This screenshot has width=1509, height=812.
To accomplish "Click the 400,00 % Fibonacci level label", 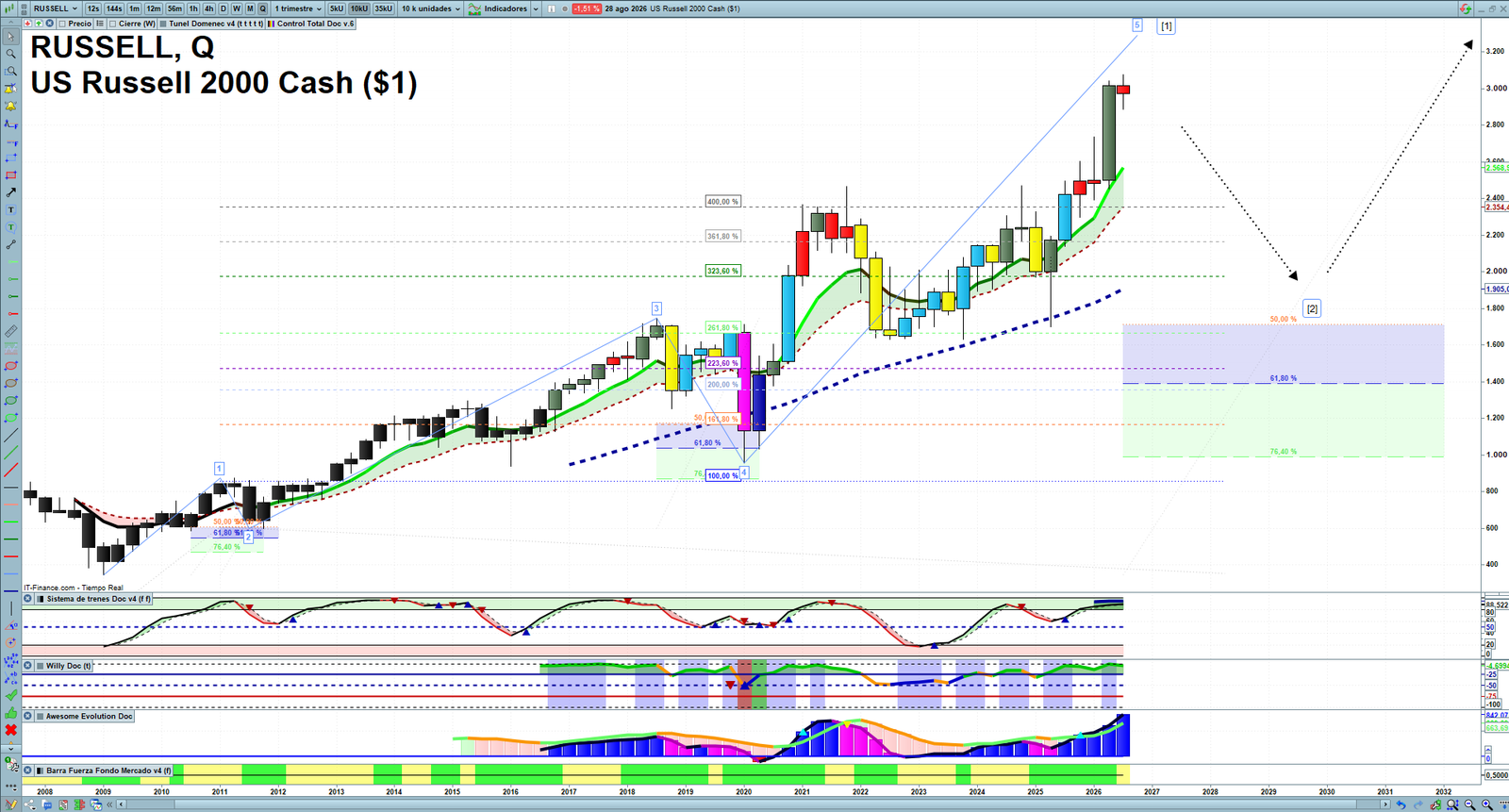I will pos(723,202).
